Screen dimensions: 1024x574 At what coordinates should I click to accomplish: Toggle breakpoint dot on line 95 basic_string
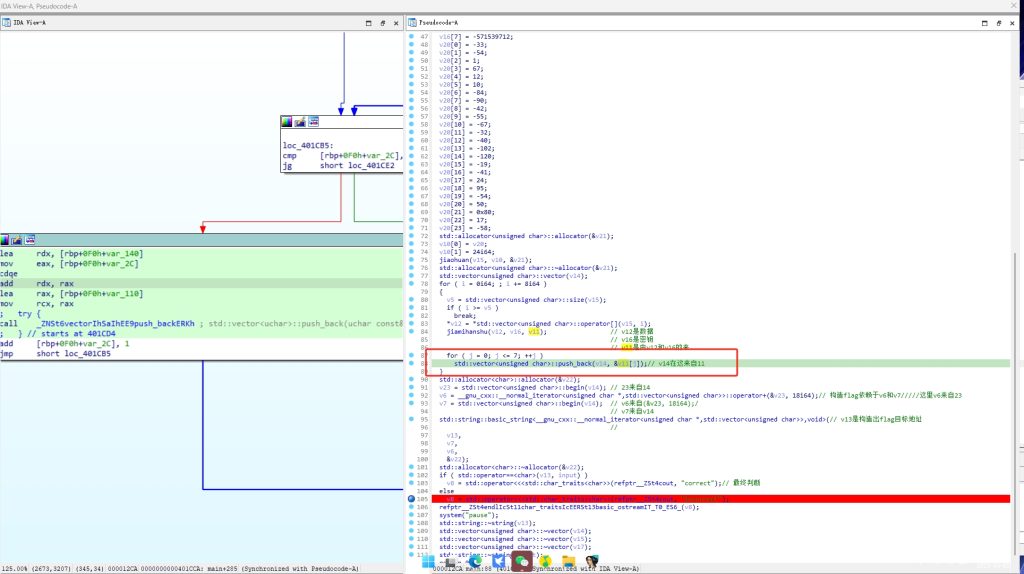pyautogui.click(x=411, y=419)
